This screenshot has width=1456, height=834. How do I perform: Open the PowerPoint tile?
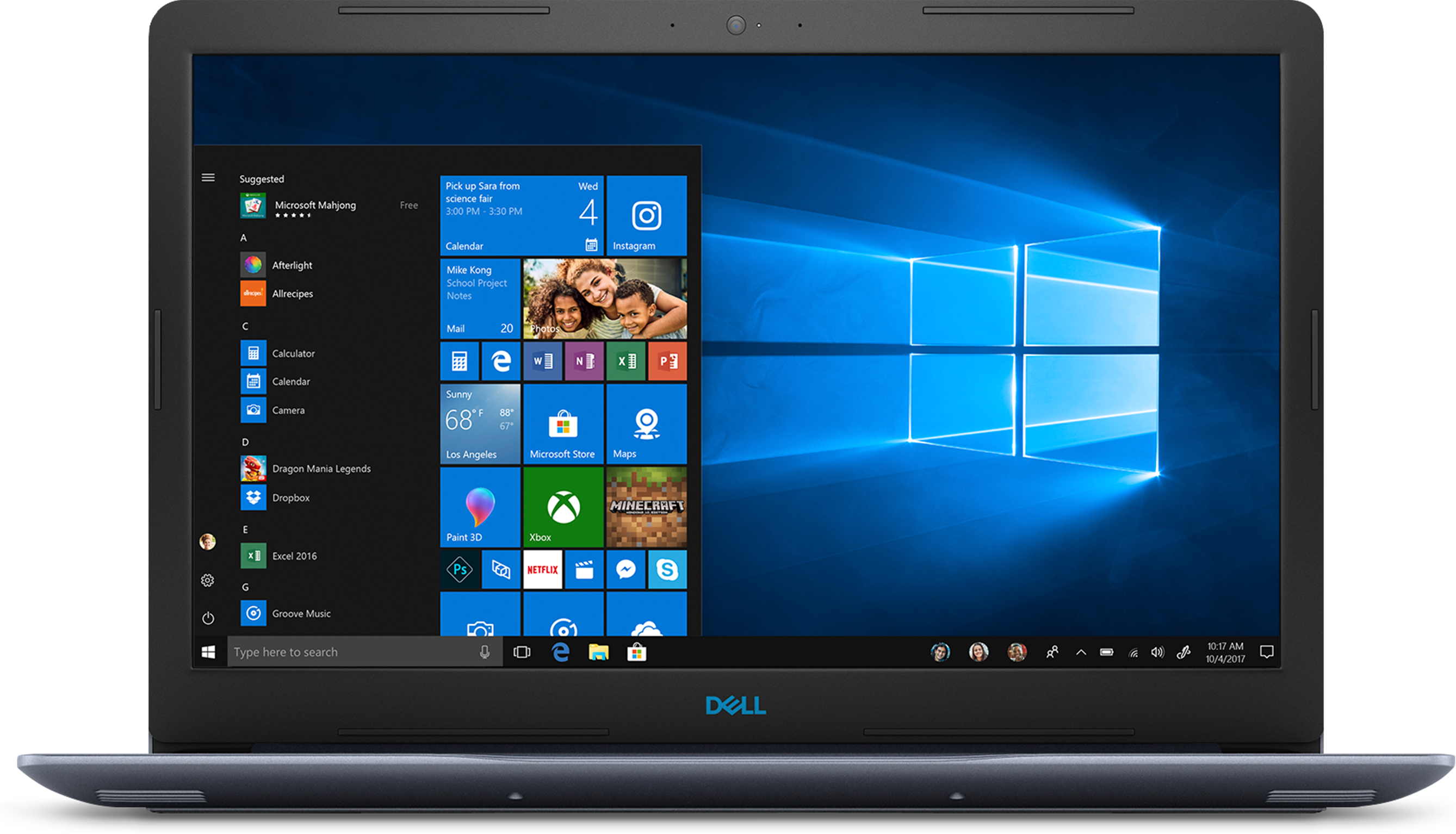pyautogui.click(x=667, y=361)
